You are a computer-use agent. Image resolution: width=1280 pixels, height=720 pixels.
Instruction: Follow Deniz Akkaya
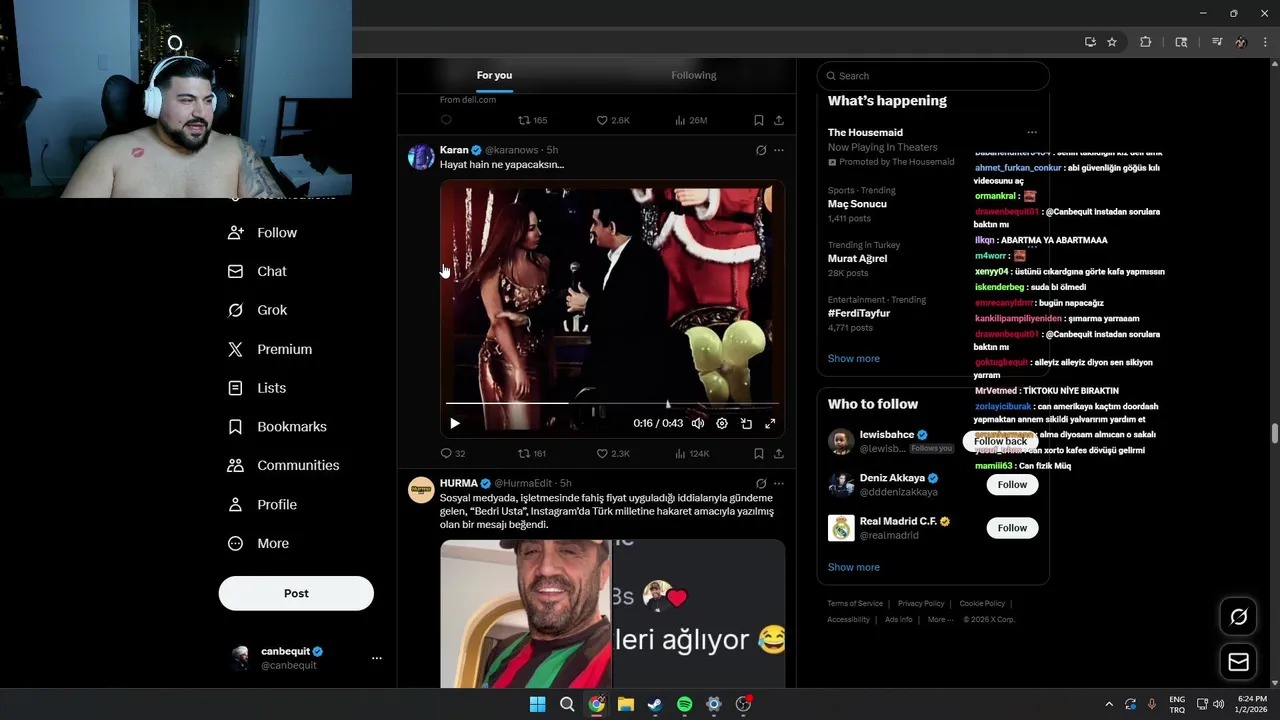point(1012,484)
